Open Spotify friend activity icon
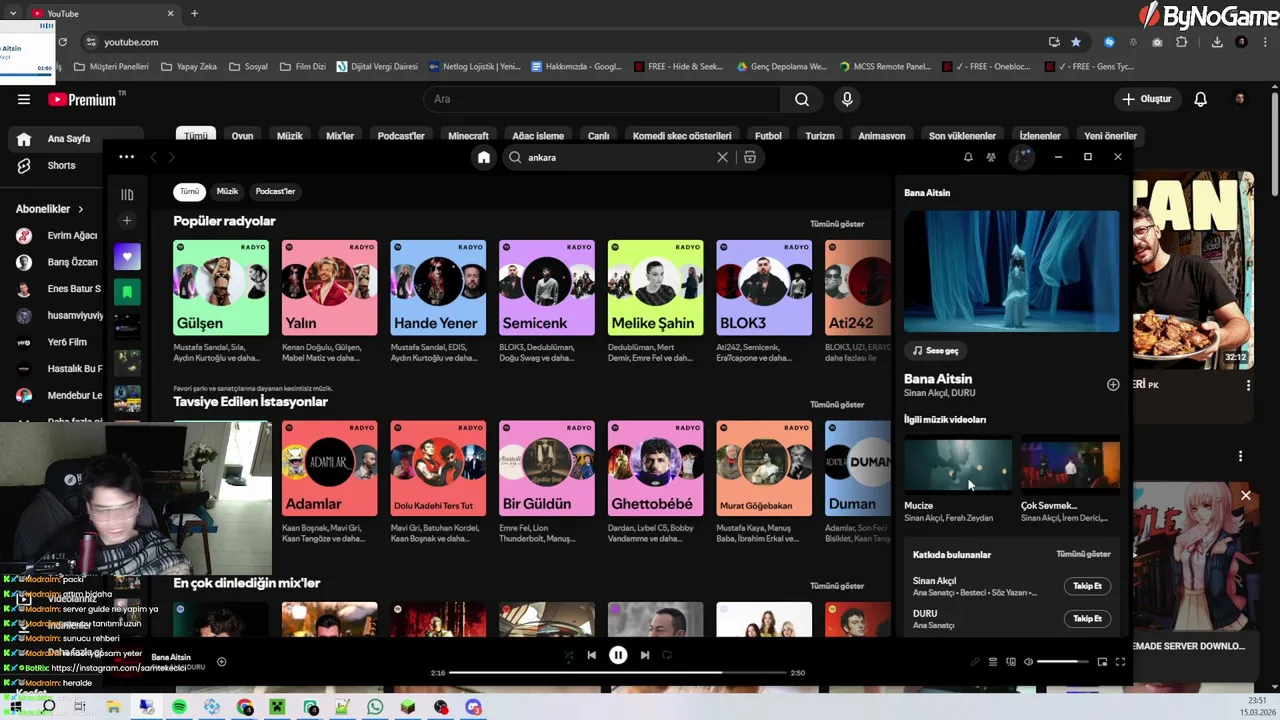 tap(991, 157)
